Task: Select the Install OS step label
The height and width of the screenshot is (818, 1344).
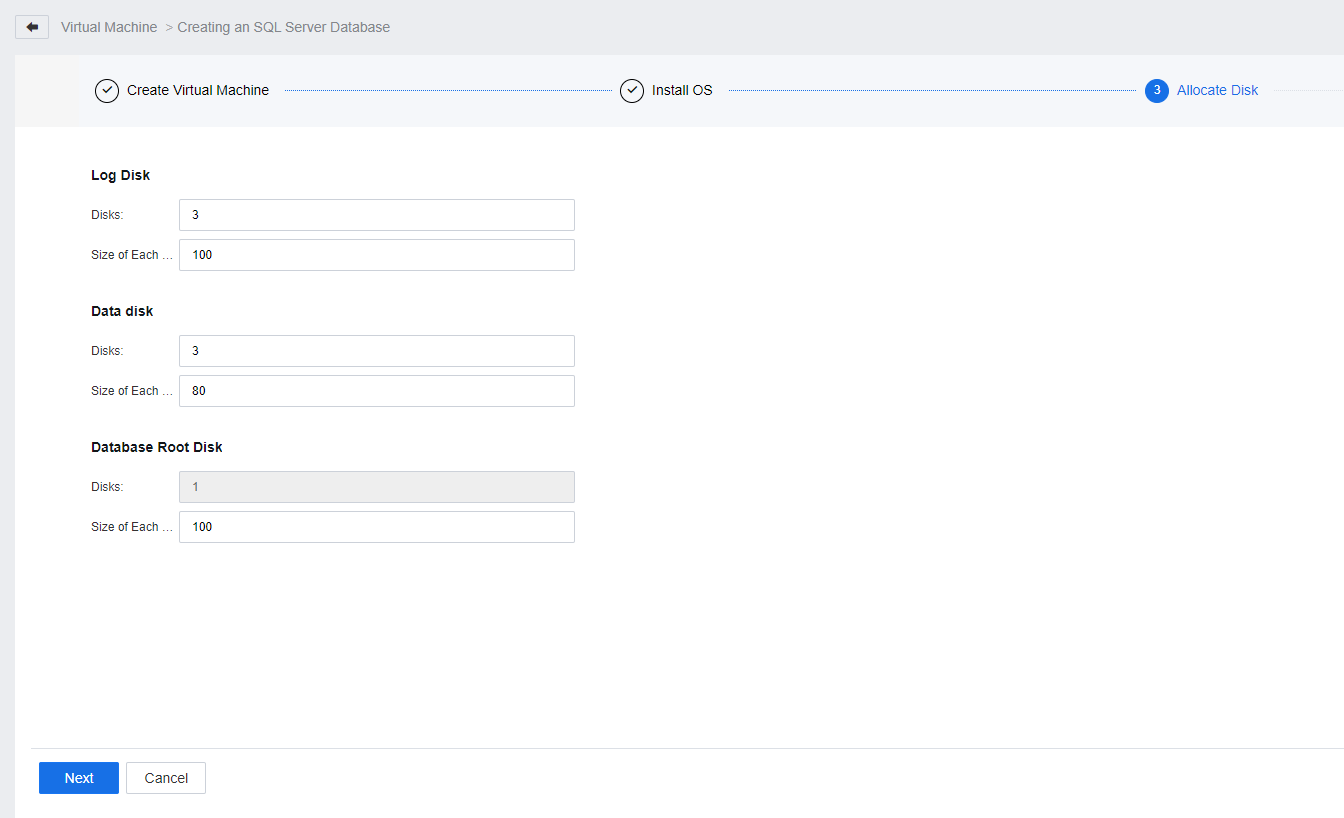Action: tap(682, 90)
